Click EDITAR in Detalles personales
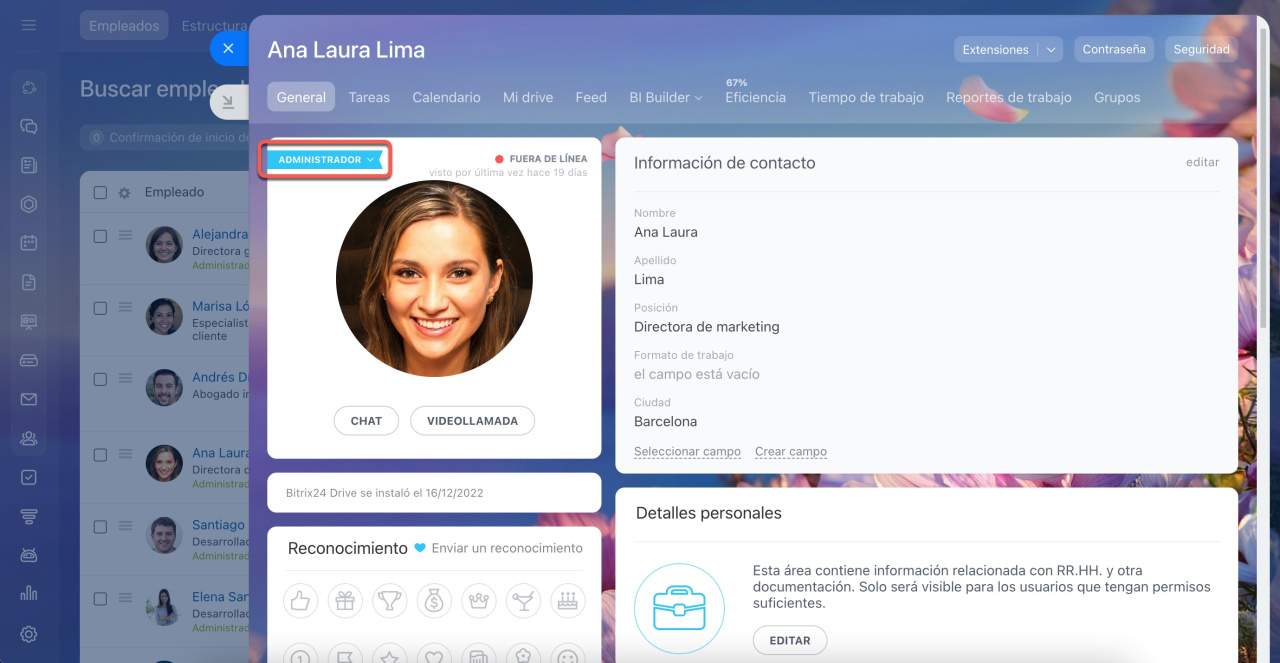Screen dimensions: 1280x663 (x=790, y=640)
